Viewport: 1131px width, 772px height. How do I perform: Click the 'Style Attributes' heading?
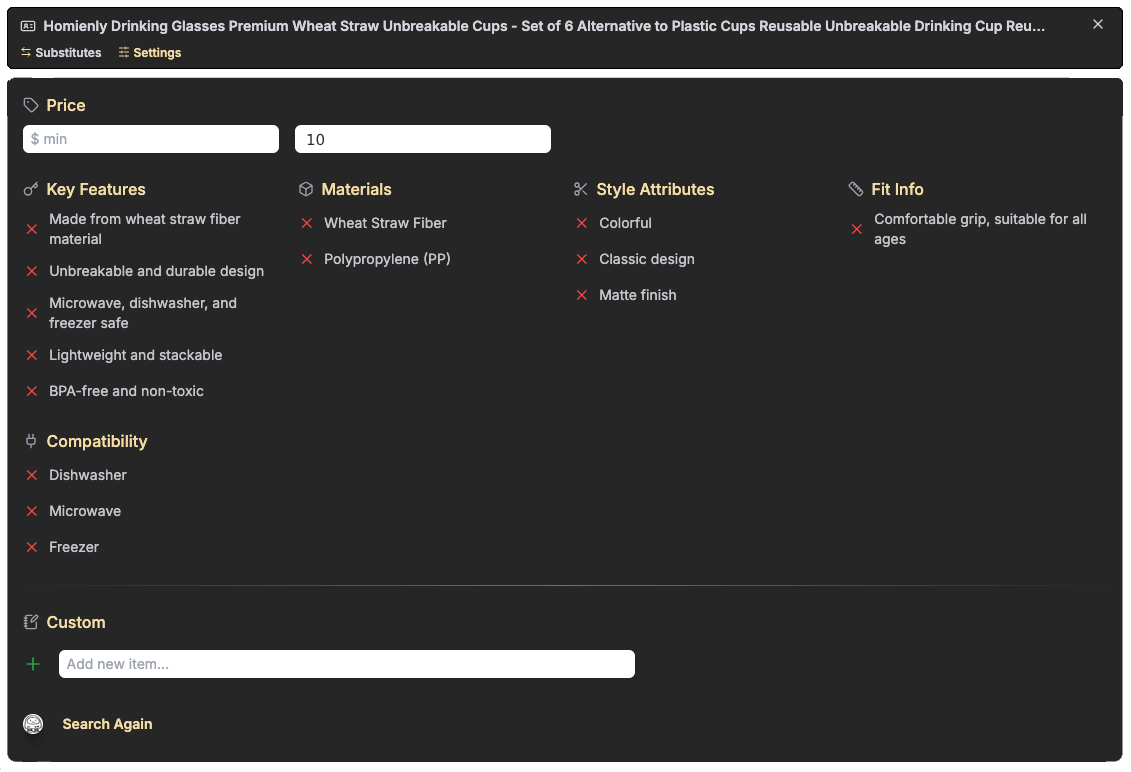[x=655, y=190]
